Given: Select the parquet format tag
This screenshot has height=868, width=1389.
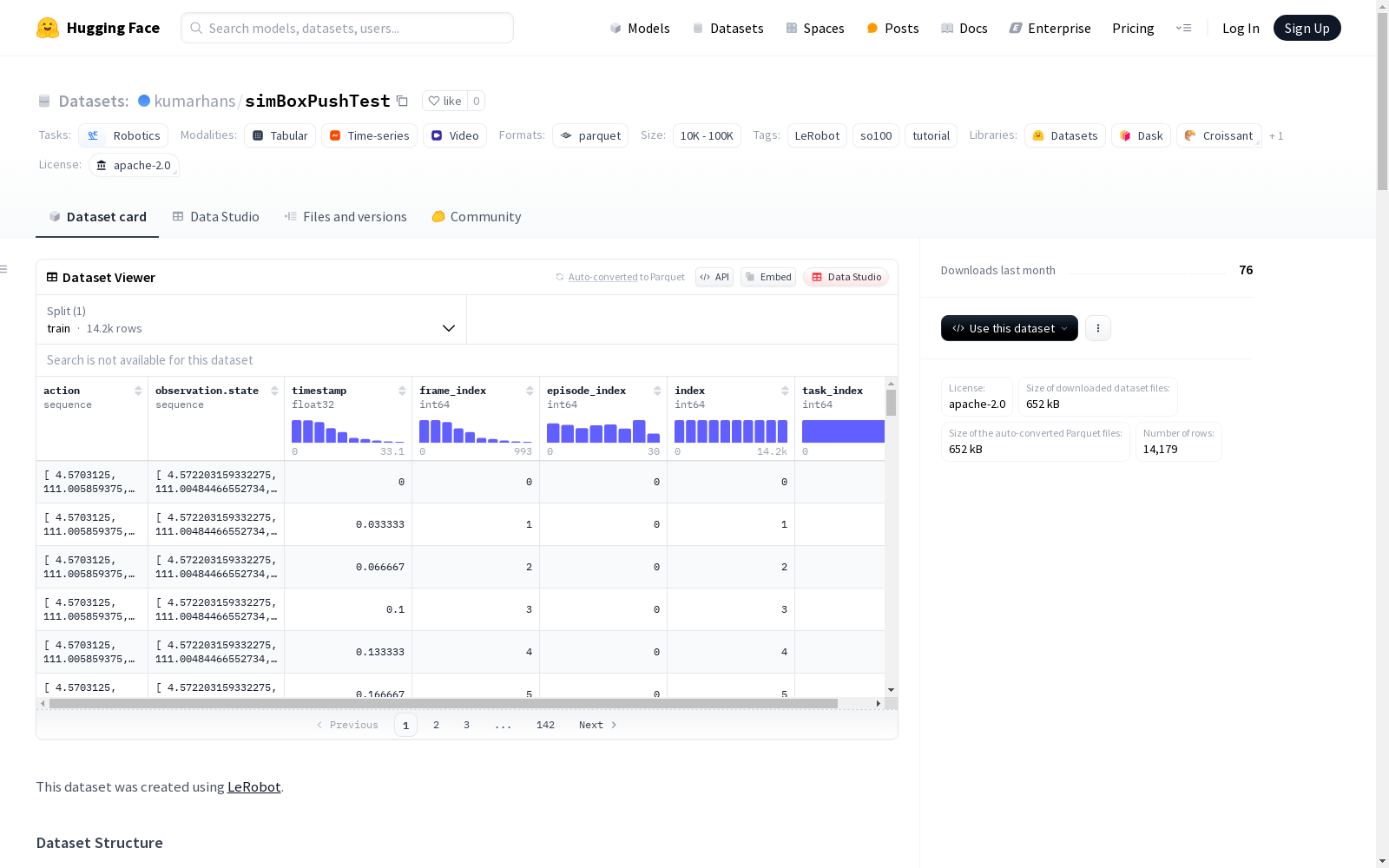Looking at the screenshot, I should pyautogui.click(x=590, y=135).
